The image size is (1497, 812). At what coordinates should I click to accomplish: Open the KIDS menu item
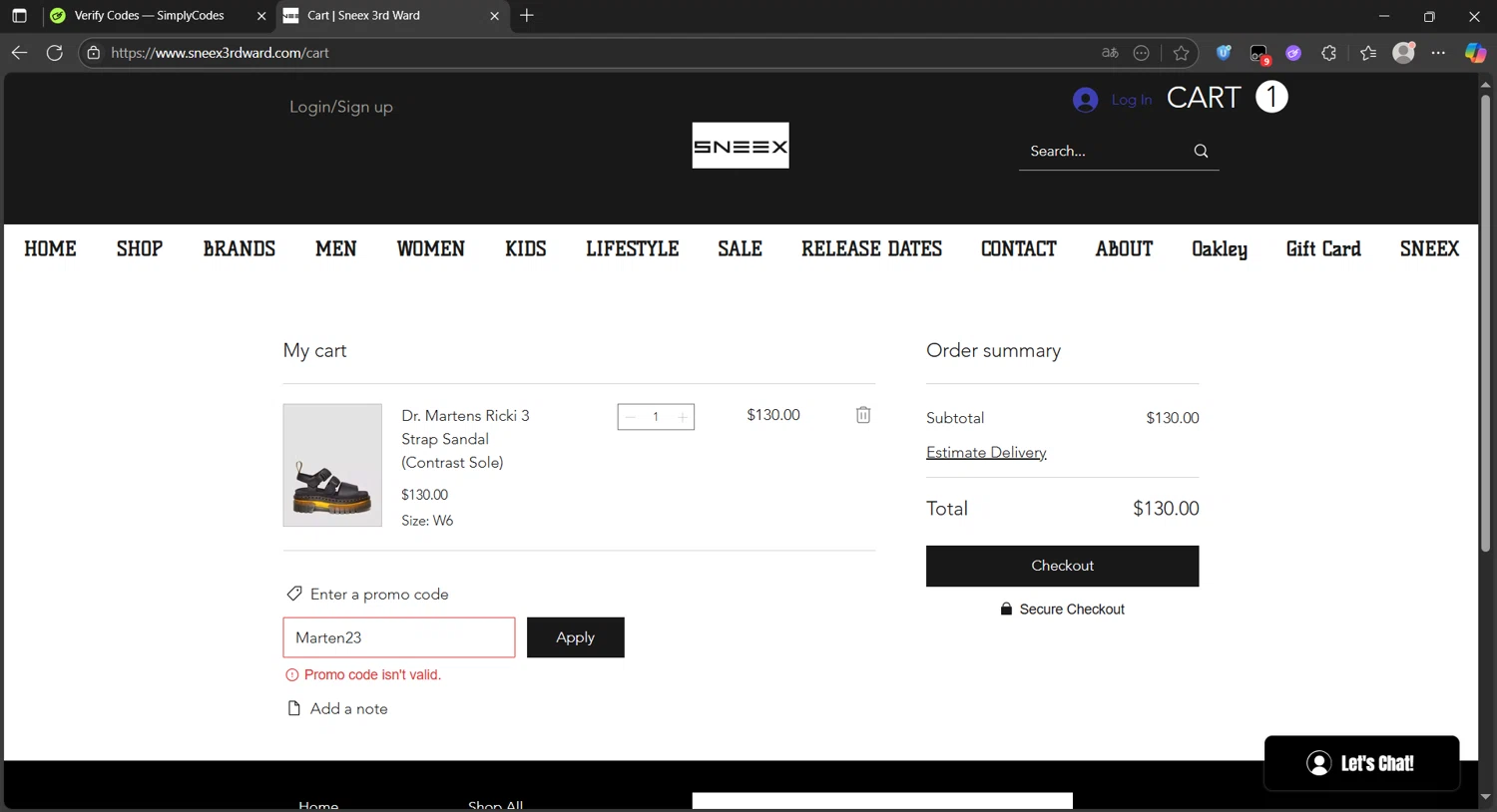[x=526, y=248]
